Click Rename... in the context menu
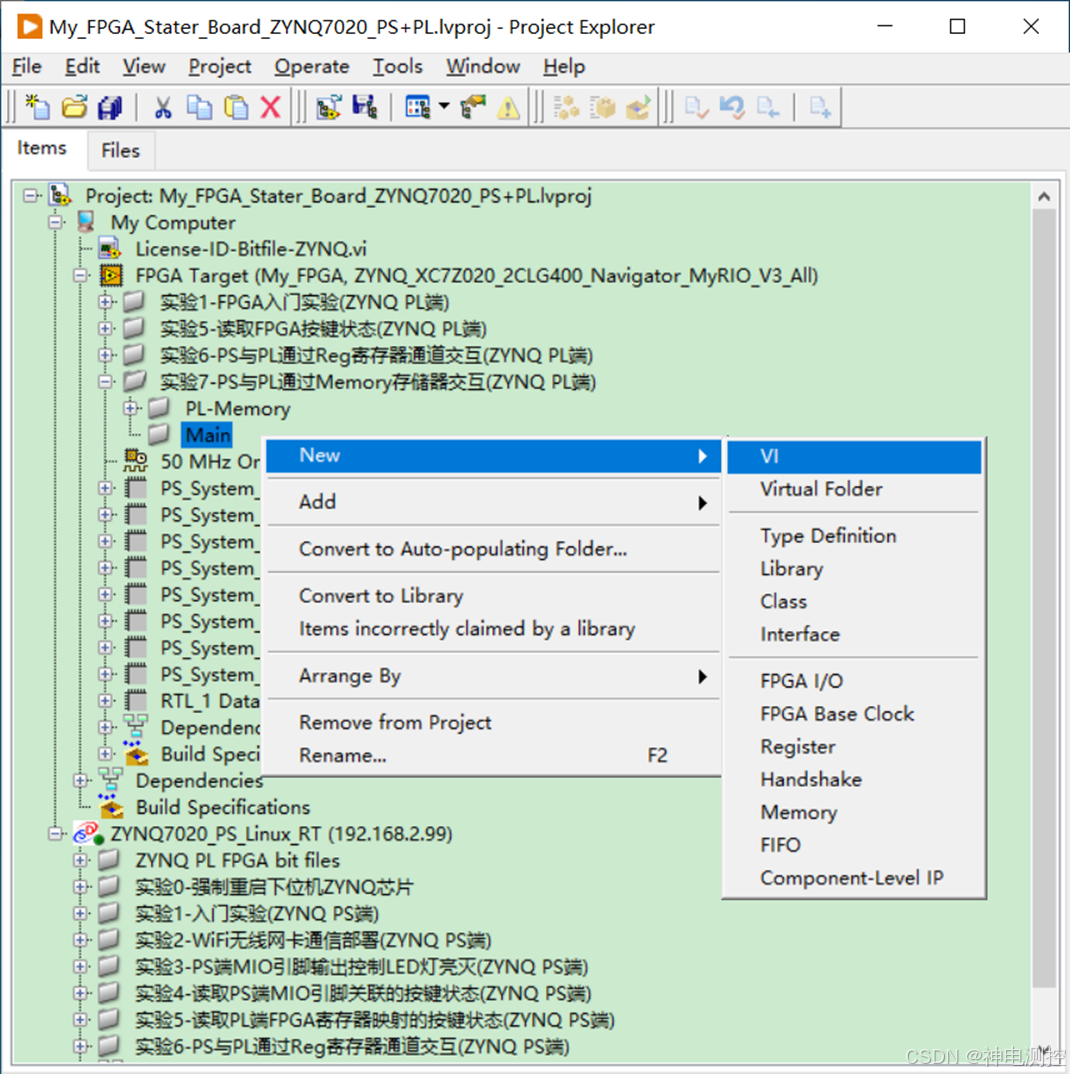 click(x=493, y=755)
